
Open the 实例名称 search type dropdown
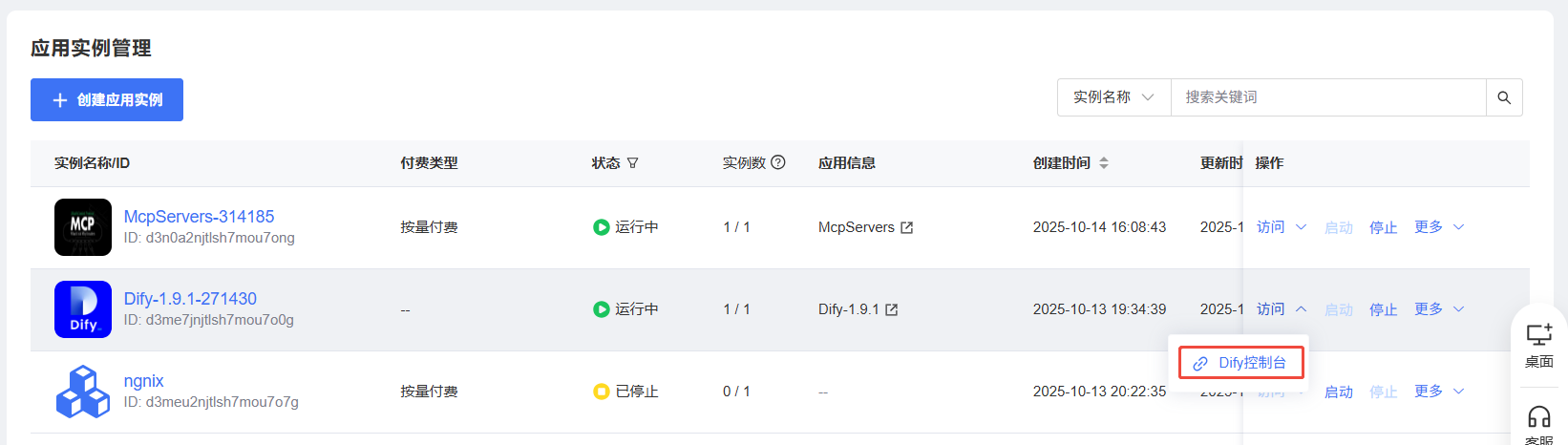[x=1113, y=97]
